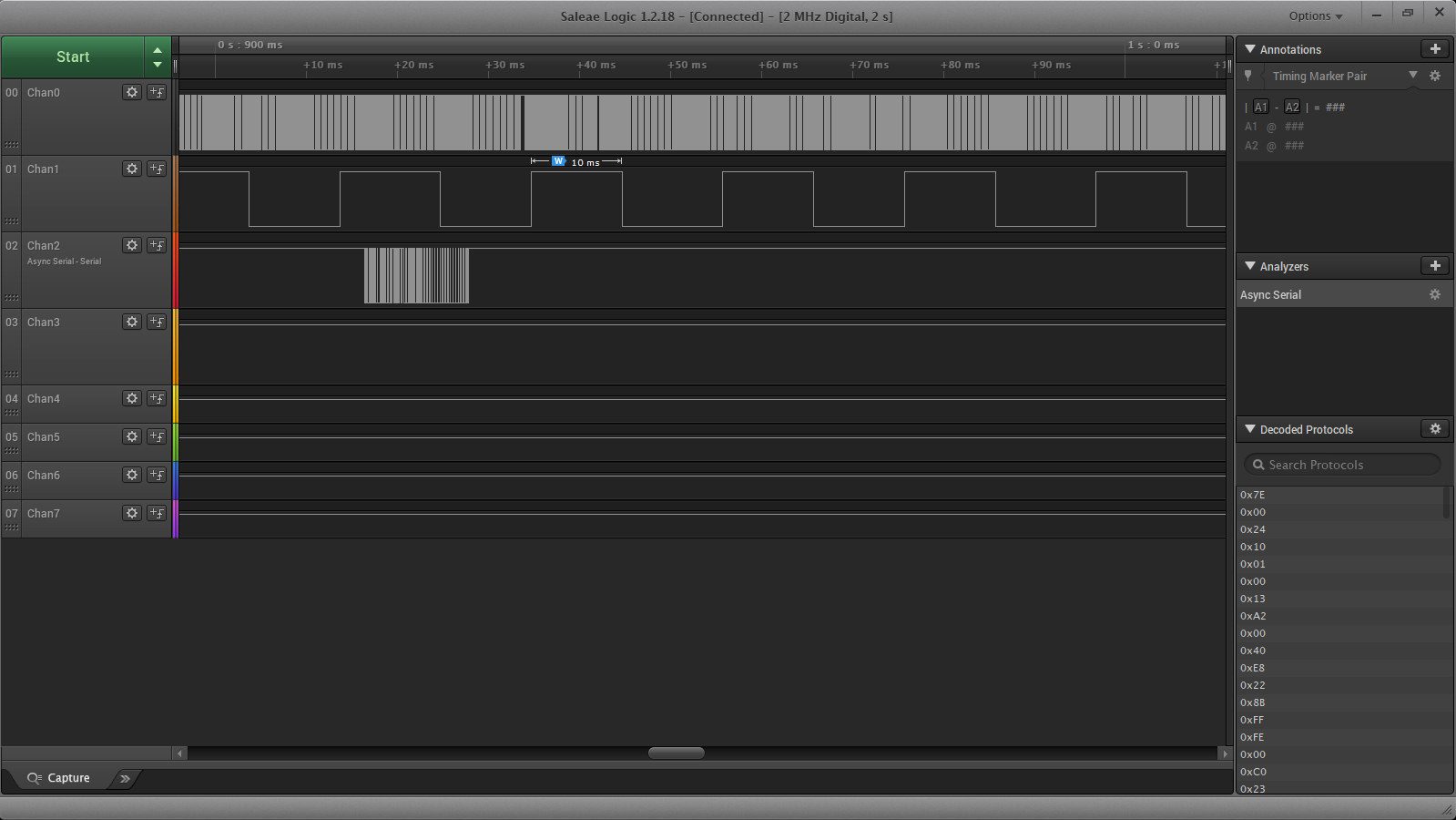
Task: Collapse the Annotations panel
Action: (1250, 49)
